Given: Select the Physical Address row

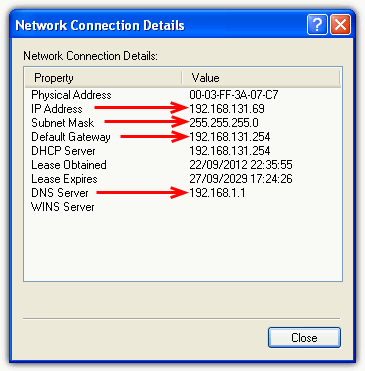Looking at the screenshot, I should (183, 95).
